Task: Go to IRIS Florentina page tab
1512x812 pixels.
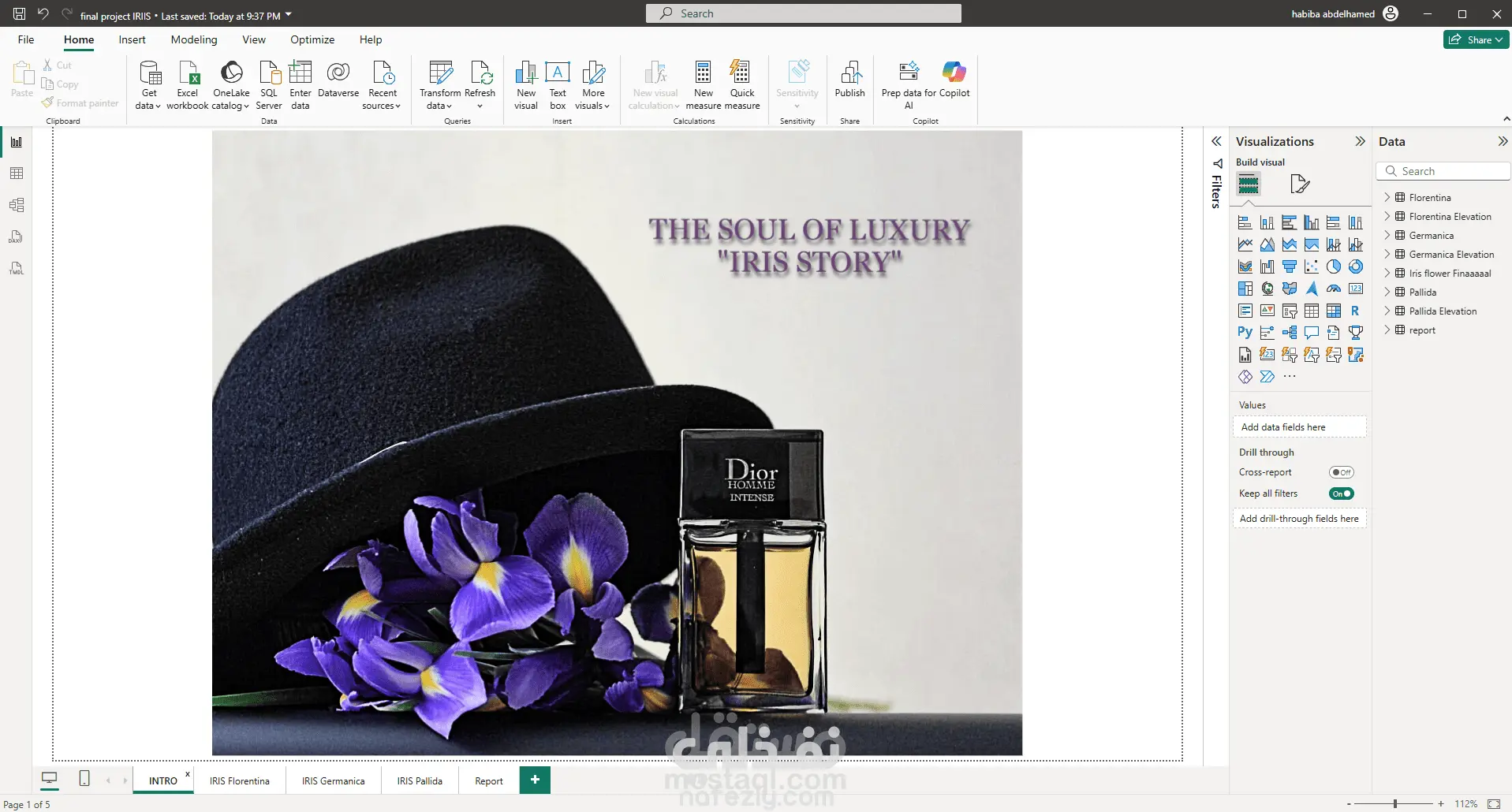Action: (240, 780)
